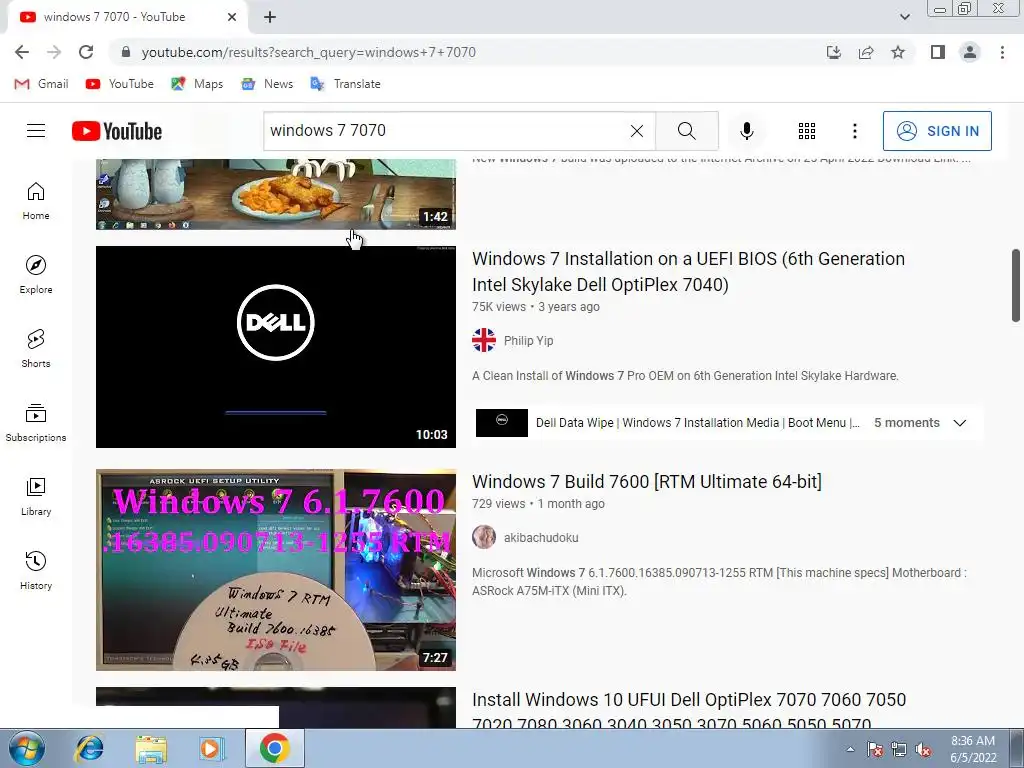Open the akibachudoku channel name
This screenshot has height=768, width=1024.
pyautogui.click(x=541, y=537)
